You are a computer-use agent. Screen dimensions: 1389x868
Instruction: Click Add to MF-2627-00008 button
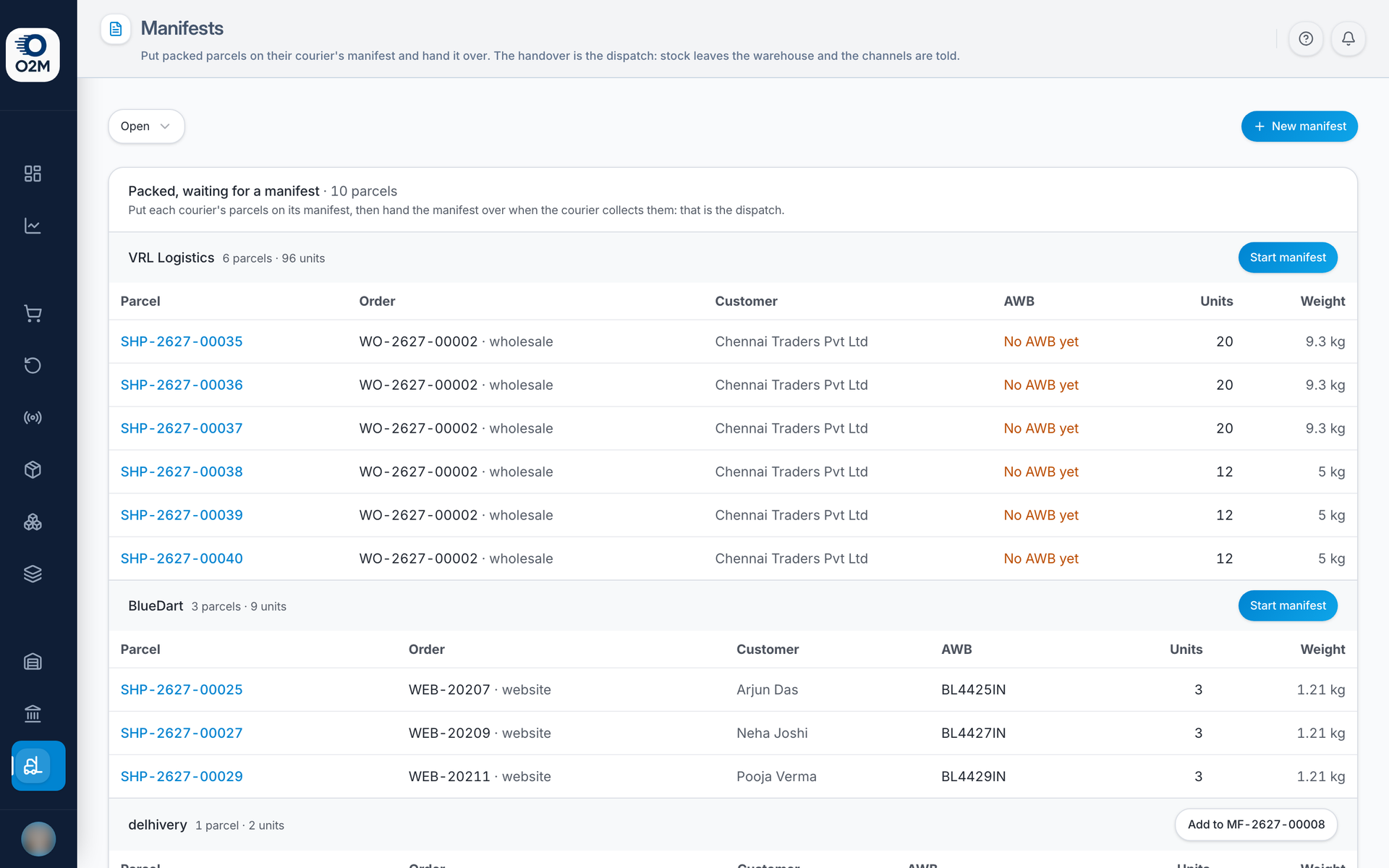point(1256,825)
